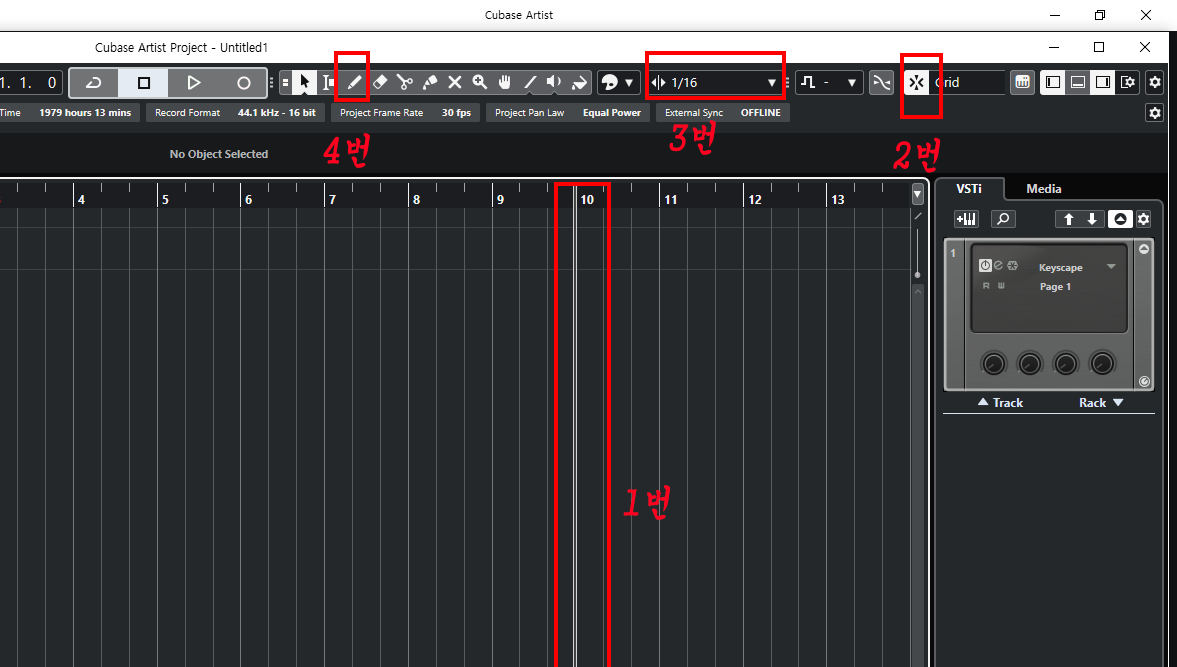
Task: Click External Sync OFFLINE status
Action: pos(722,113)
